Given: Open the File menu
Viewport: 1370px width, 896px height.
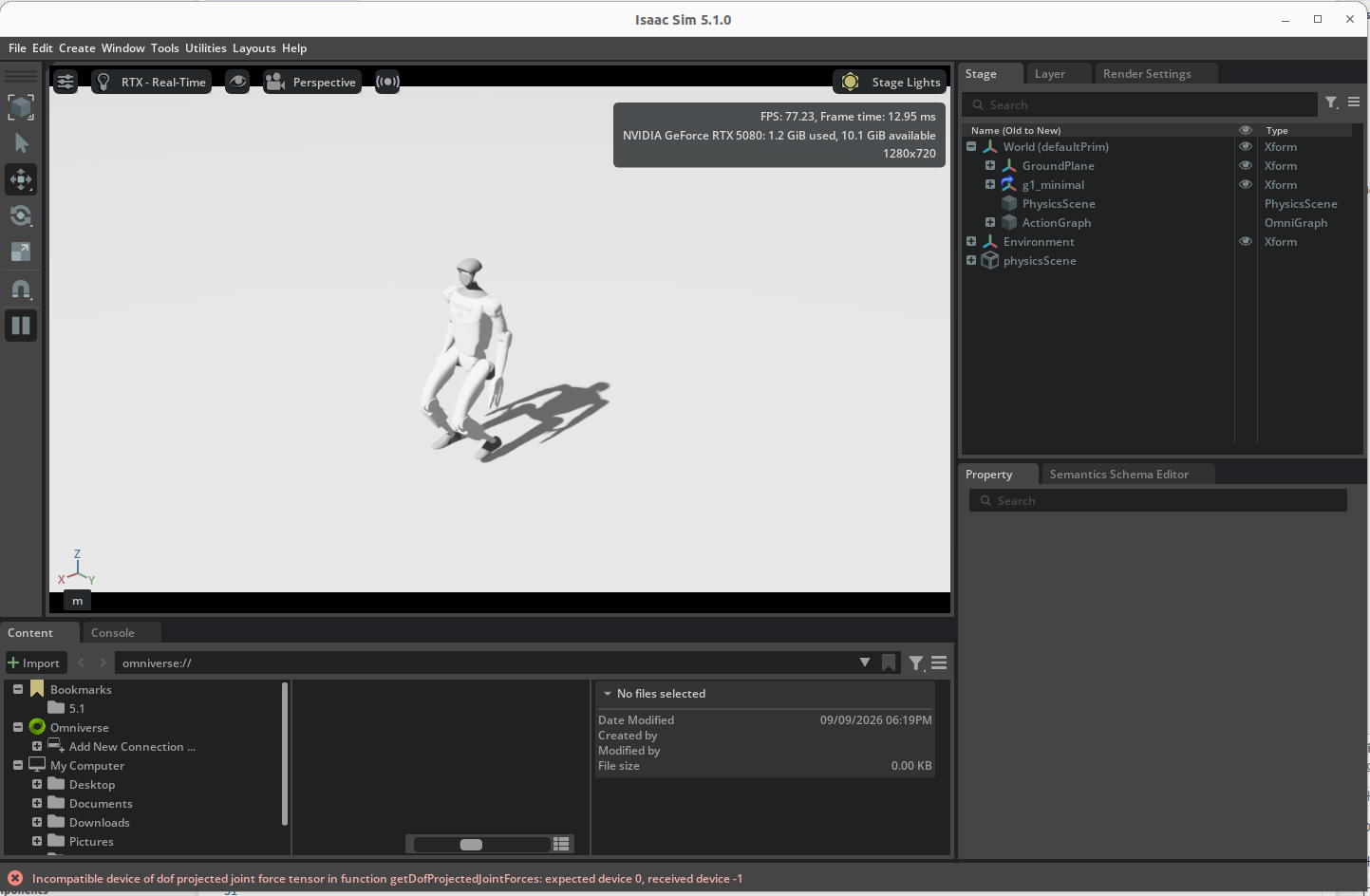Looking at the screenshot, I should [17, 48].
